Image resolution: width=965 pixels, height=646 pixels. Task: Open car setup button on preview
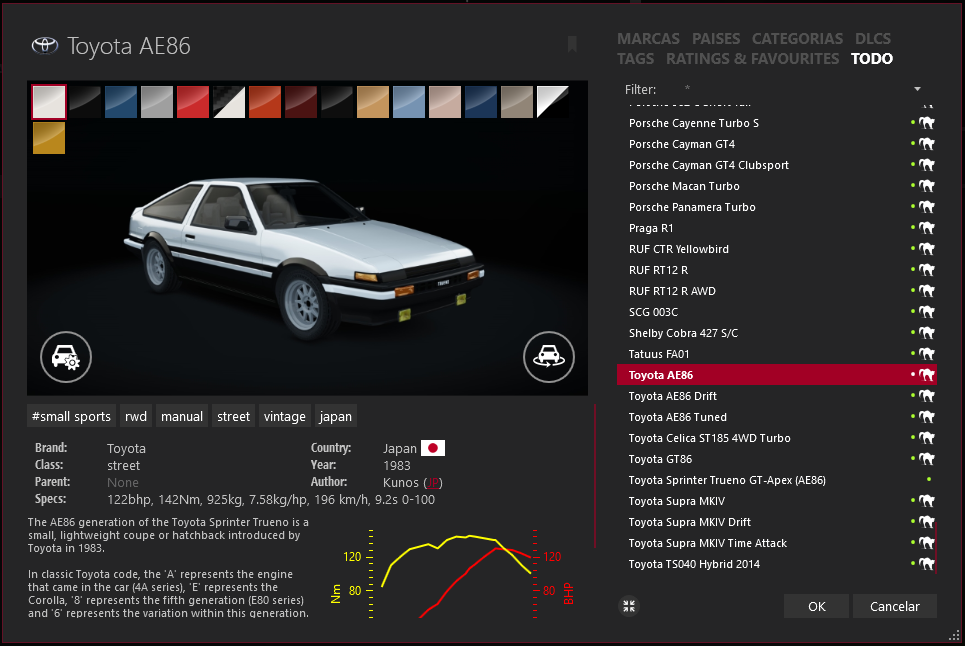pos(66,355)
